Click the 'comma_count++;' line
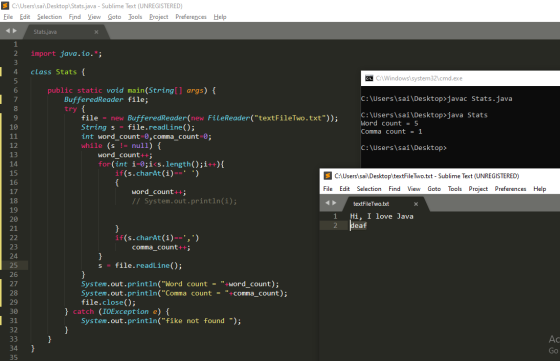 click(x=161, y=247)
